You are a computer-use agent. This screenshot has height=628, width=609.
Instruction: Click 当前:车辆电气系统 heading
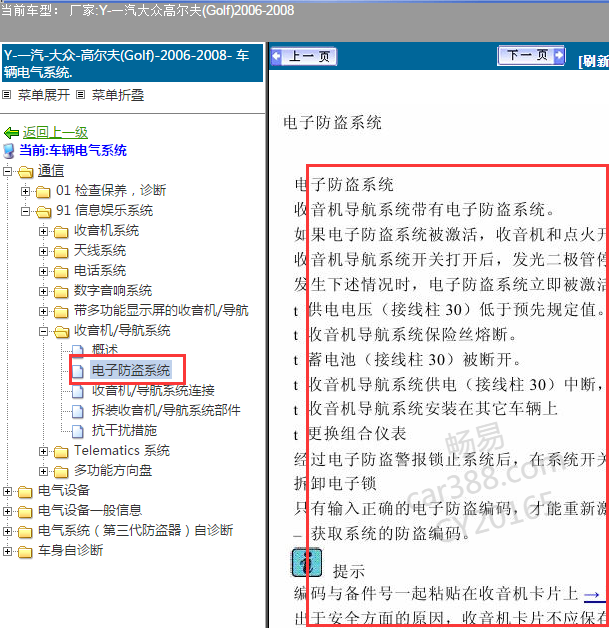pyautogui.click(x=73, y=151)
